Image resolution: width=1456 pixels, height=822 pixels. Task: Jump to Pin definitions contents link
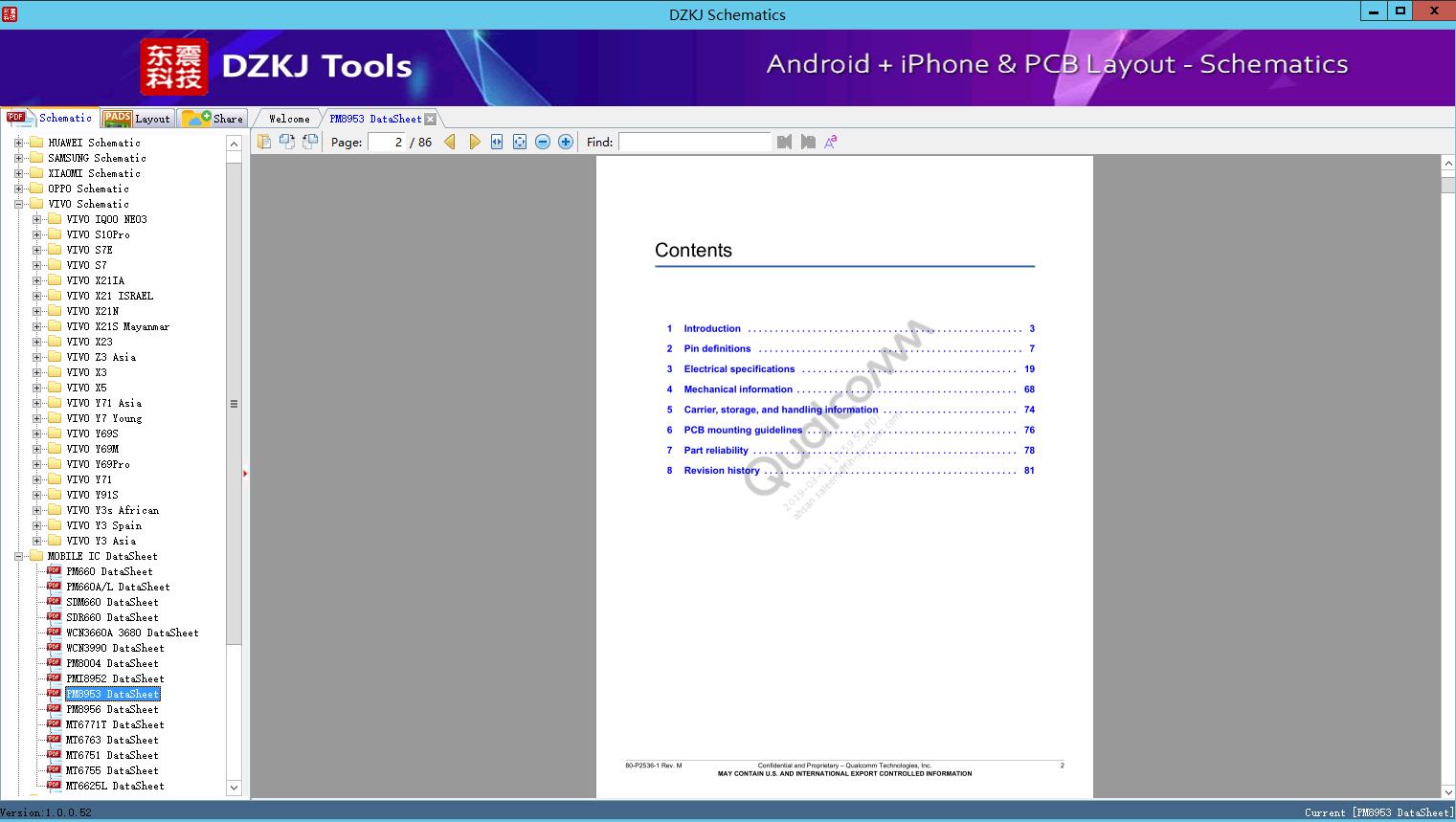(717, 348)
